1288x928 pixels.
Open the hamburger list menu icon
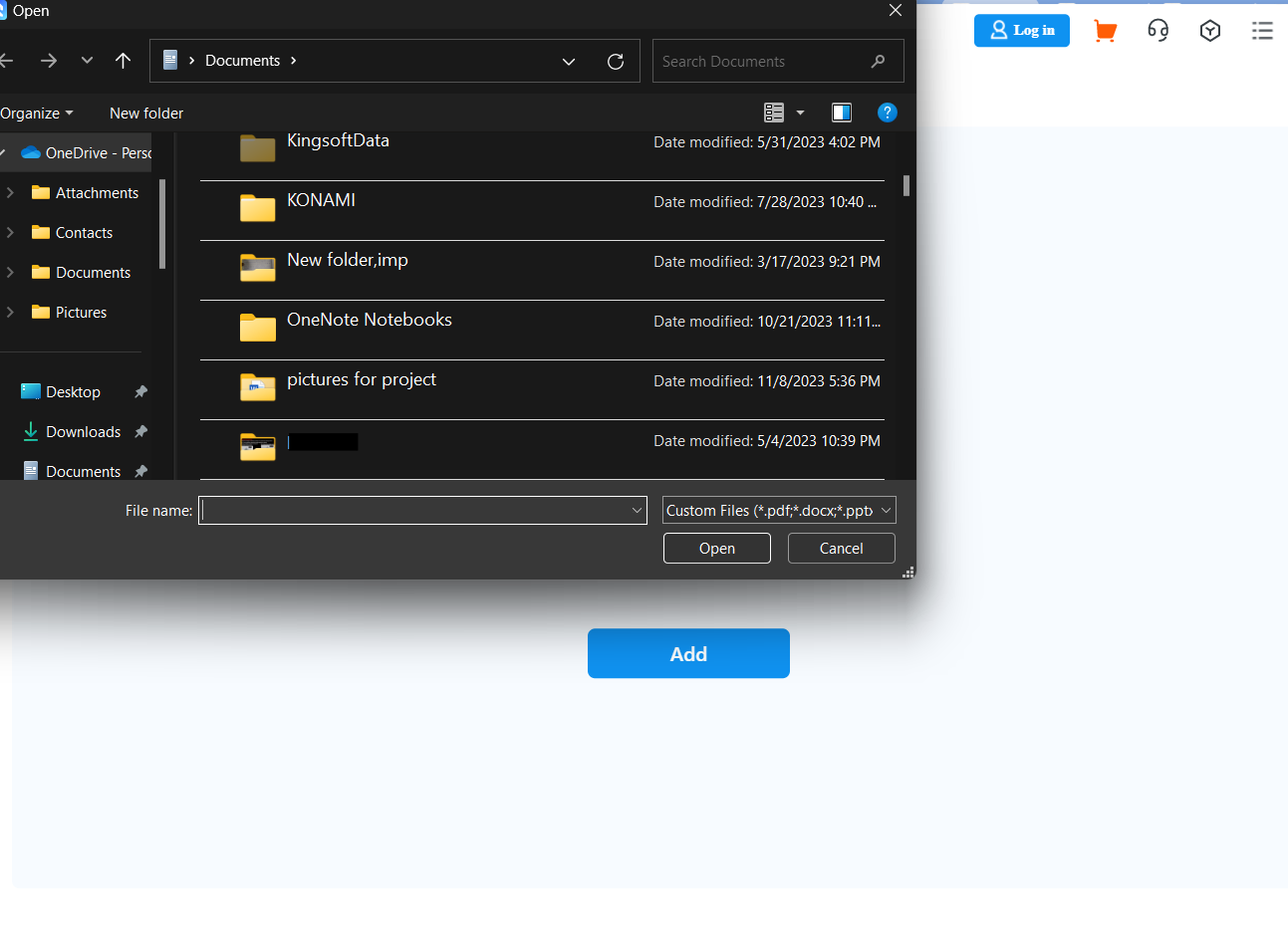[1262, 31]
